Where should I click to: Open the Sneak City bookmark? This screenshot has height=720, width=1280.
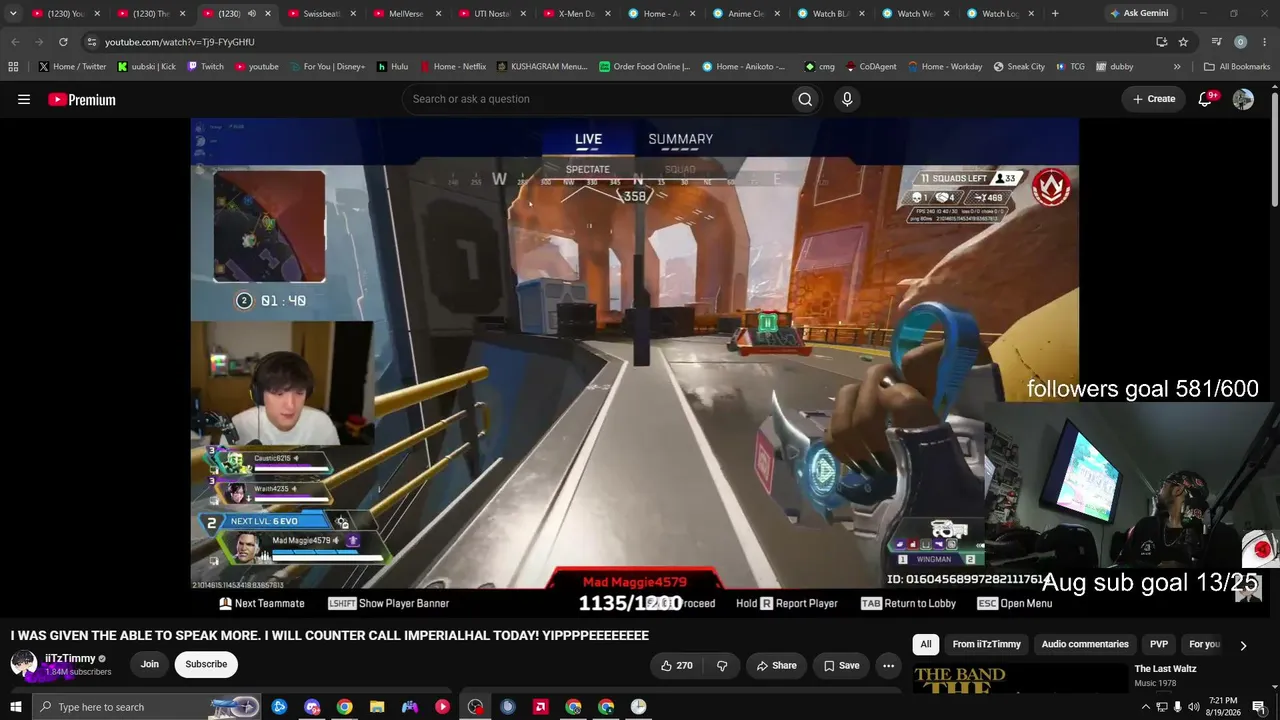[1019, 67]
